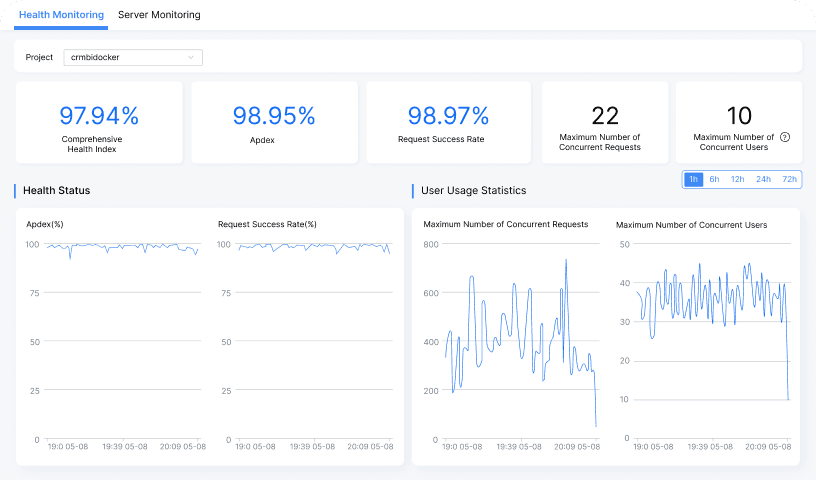The height and width of the screenshot is (480, 816).
Task: Select the 6h time range
Action: [715, 179]
